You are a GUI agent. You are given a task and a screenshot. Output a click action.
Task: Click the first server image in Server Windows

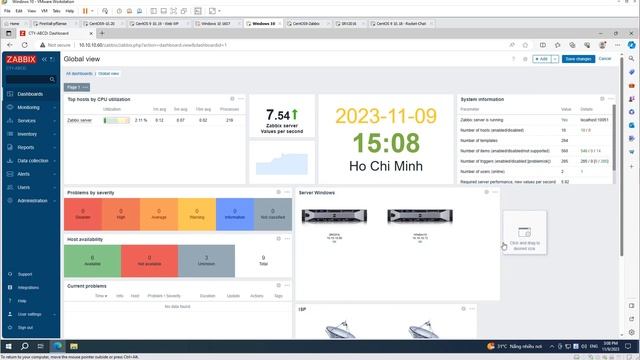tap(334, 216)
